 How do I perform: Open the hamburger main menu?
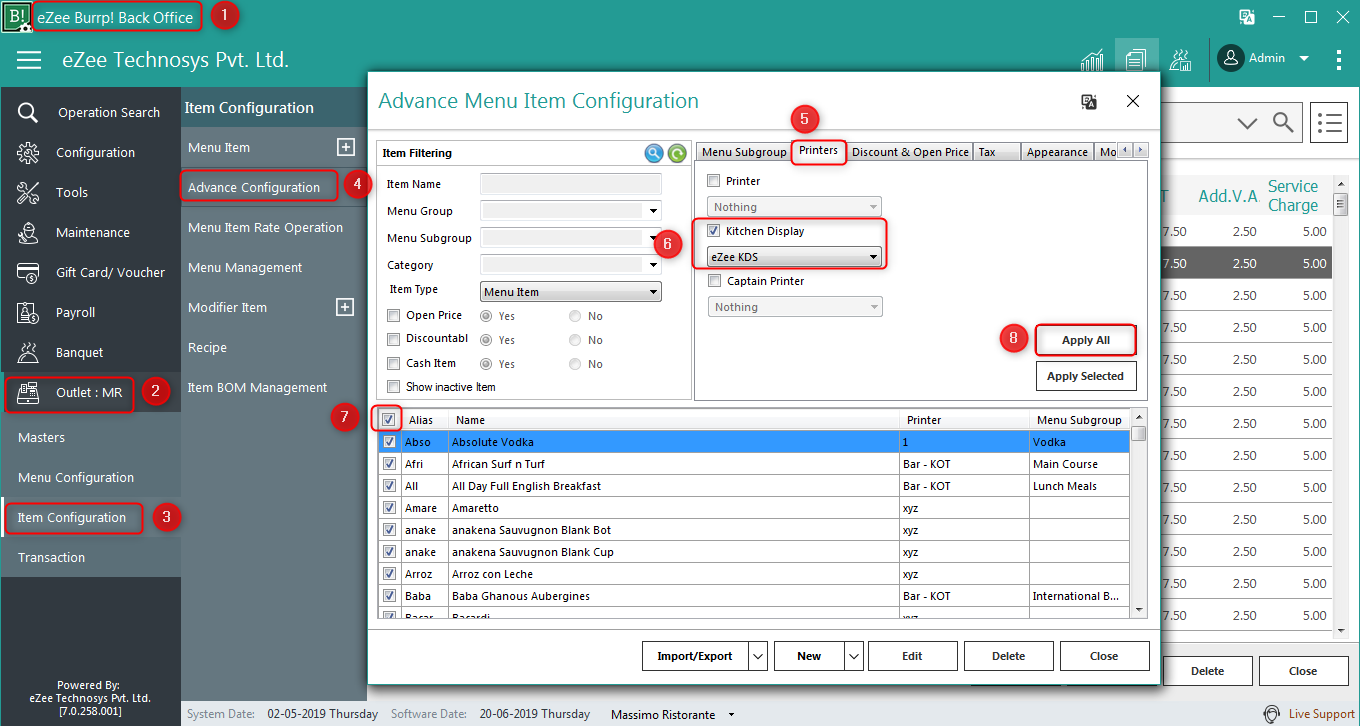(29, 60)
